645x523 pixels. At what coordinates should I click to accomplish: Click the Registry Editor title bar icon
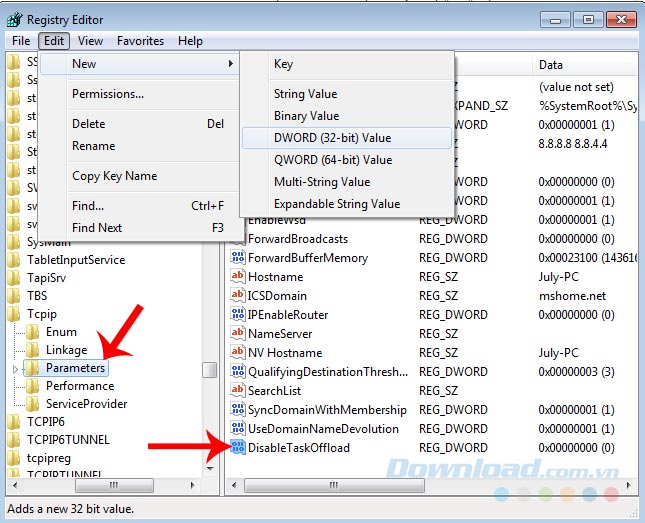[14, 19]
